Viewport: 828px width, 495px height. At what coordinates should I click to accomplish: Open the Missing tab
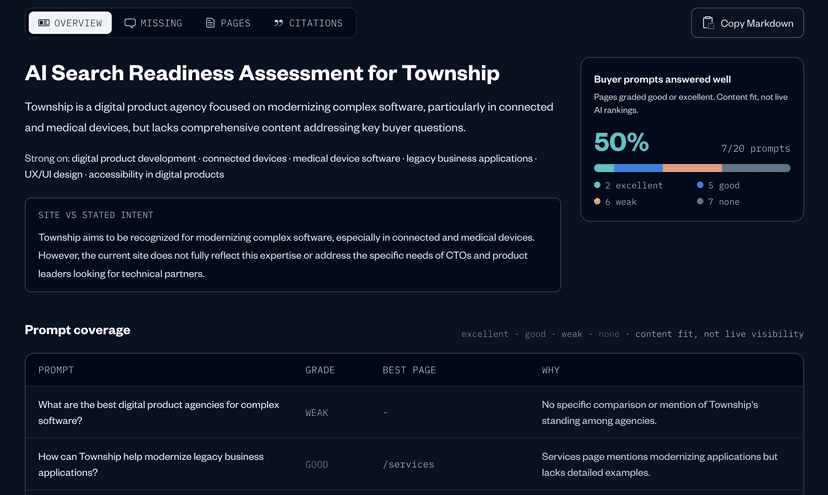click(x=153, y=23)
